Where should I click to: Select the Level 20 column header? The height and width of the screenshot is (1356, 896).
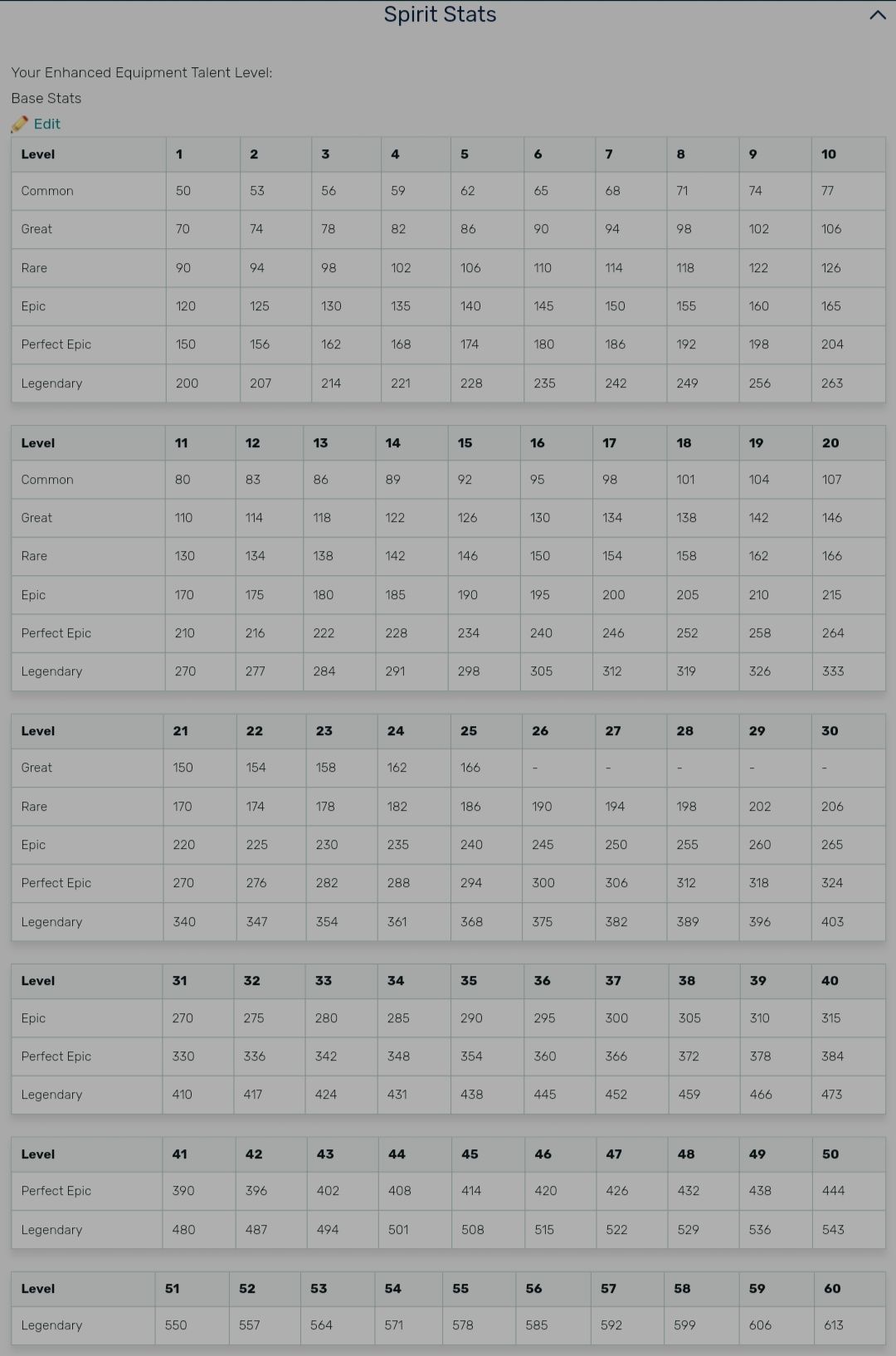[830, 443]
